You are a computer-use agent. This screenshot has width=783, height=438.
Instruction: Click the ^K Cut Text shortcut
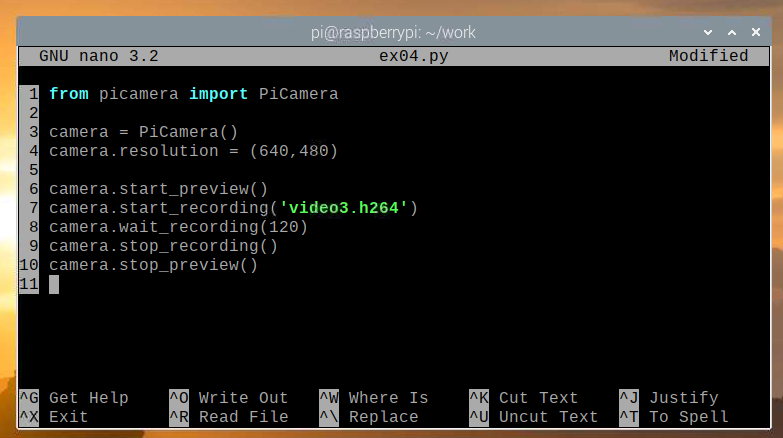pyautogui.click(x=523, y=398)
